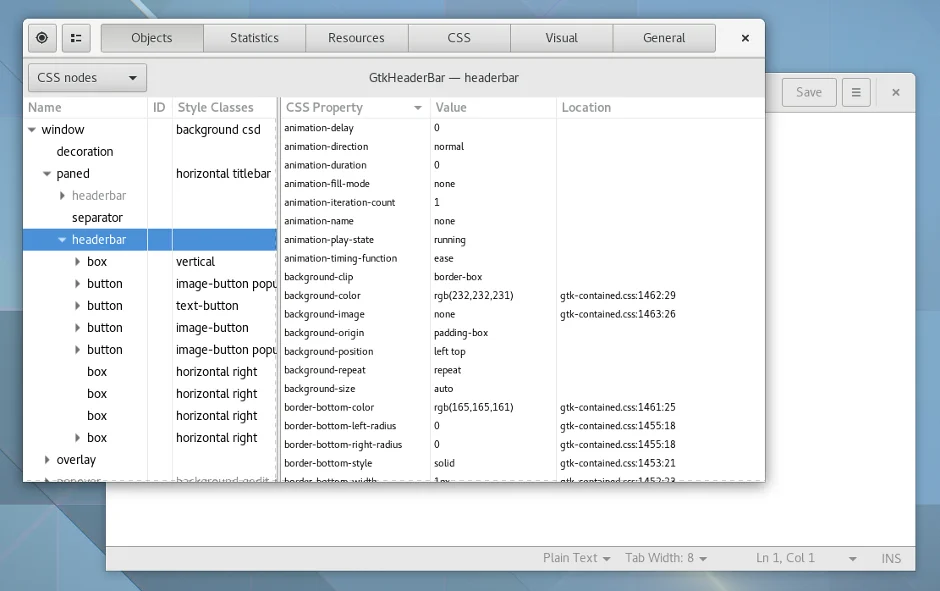The width and height of the screenshot is (940, 591).
Task: Collapse the window tree node
Action: point(32,130)
